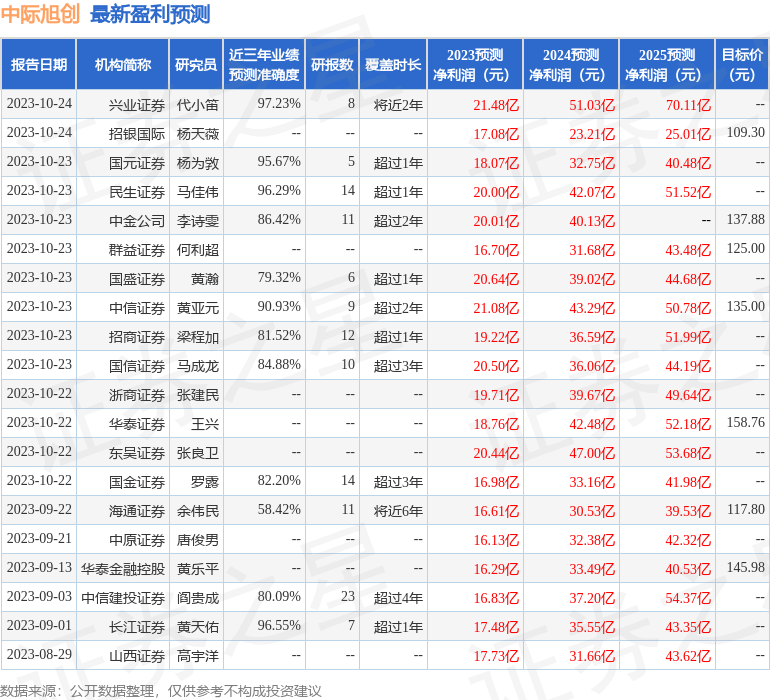This screenshot has height=700, width=770.
Task: Select the 机构简称 column header
Action: pos(123,64)
